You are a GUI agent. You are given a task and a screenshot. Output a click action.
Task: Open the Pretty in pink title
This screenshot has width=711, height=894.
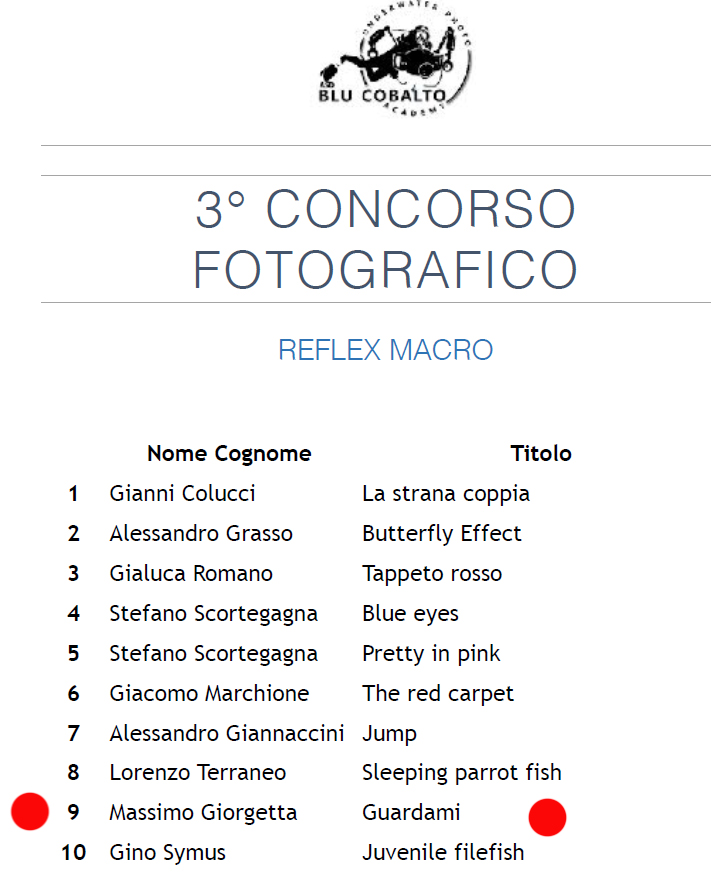[x=431, y=653]
